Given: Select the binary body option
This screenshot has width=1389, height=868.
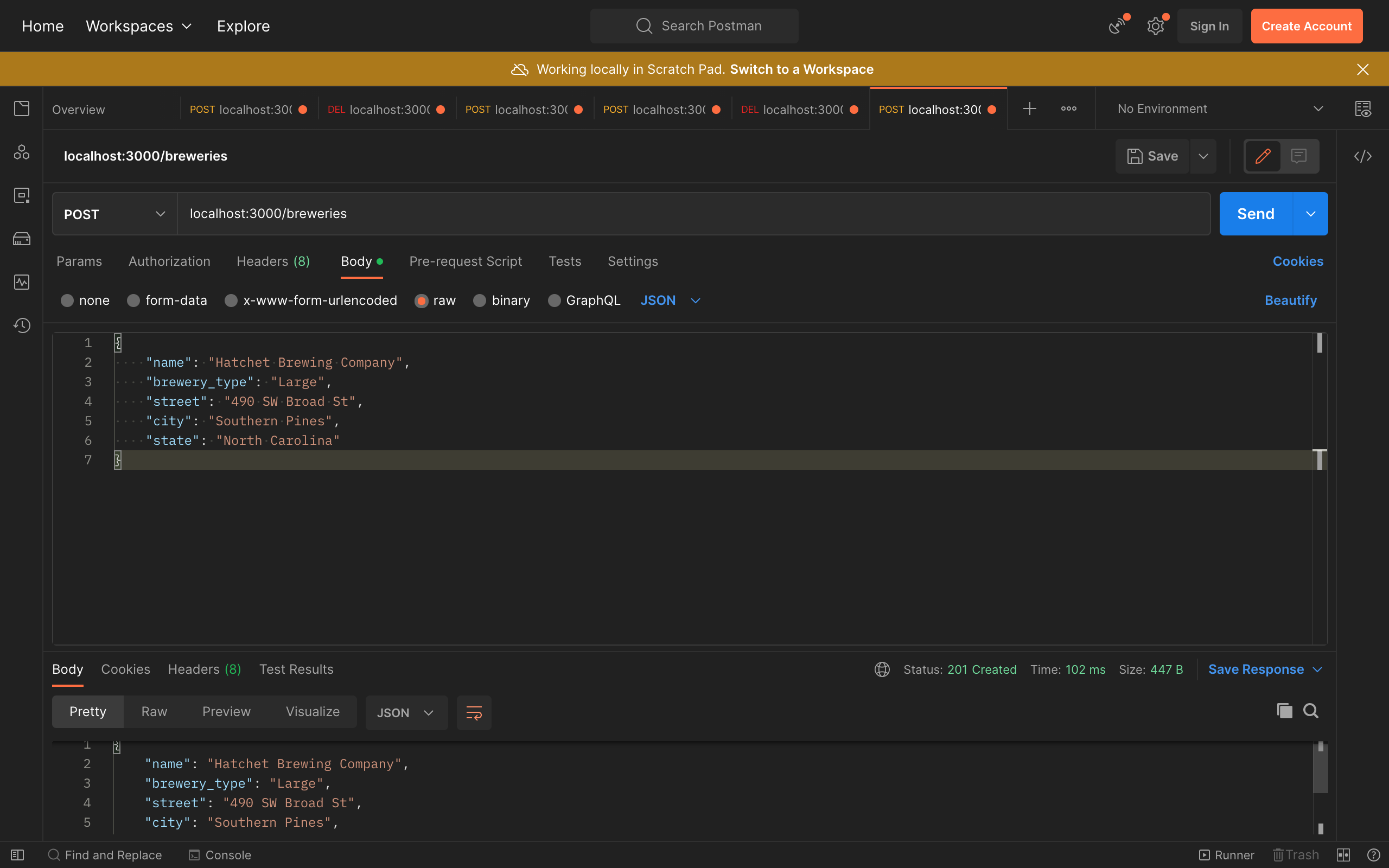Looking at the screenshot, I should (x=480, y=301).
